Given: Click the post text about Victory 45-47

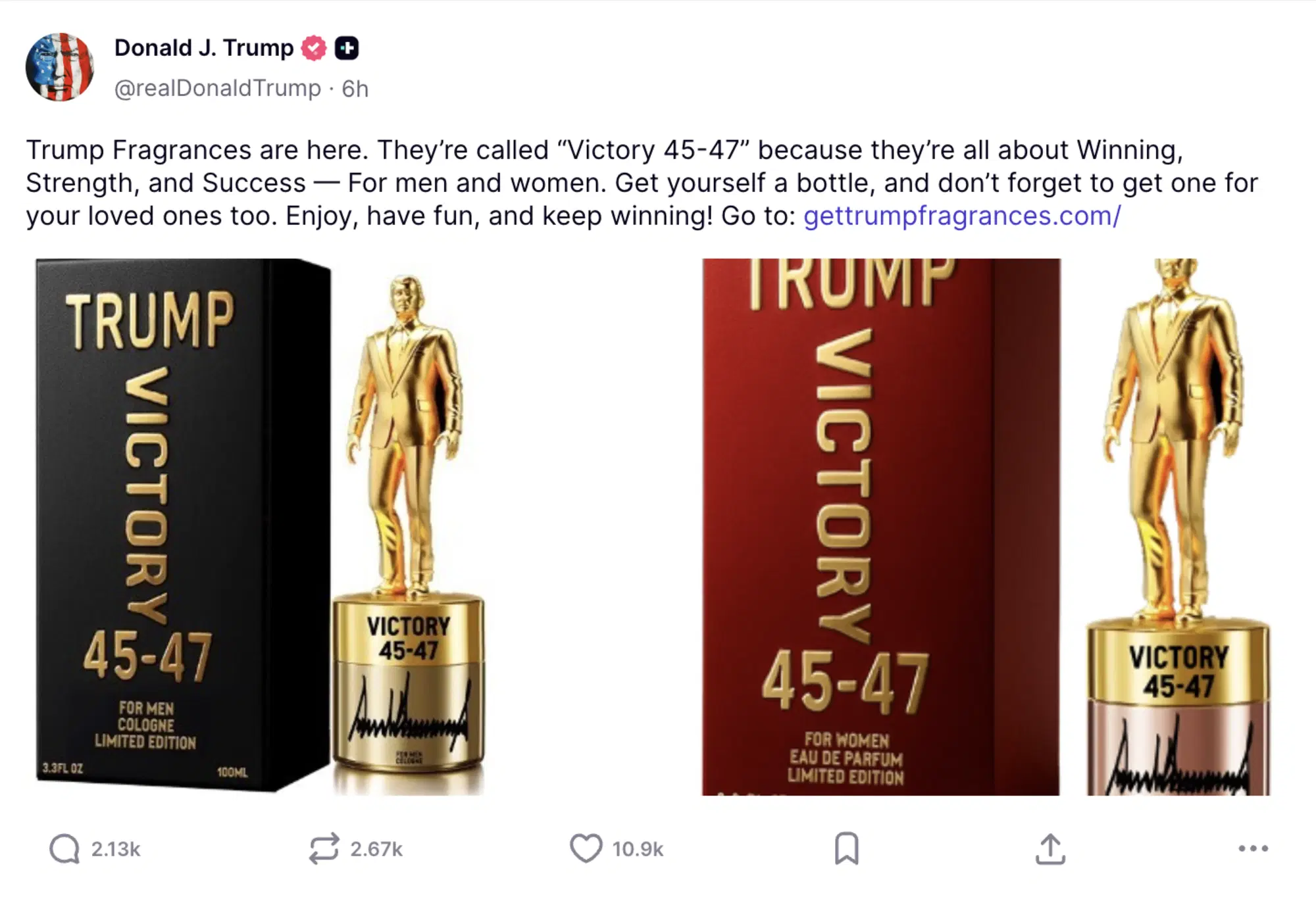Looking at the screenshot, I should click(x=642, y=183).
